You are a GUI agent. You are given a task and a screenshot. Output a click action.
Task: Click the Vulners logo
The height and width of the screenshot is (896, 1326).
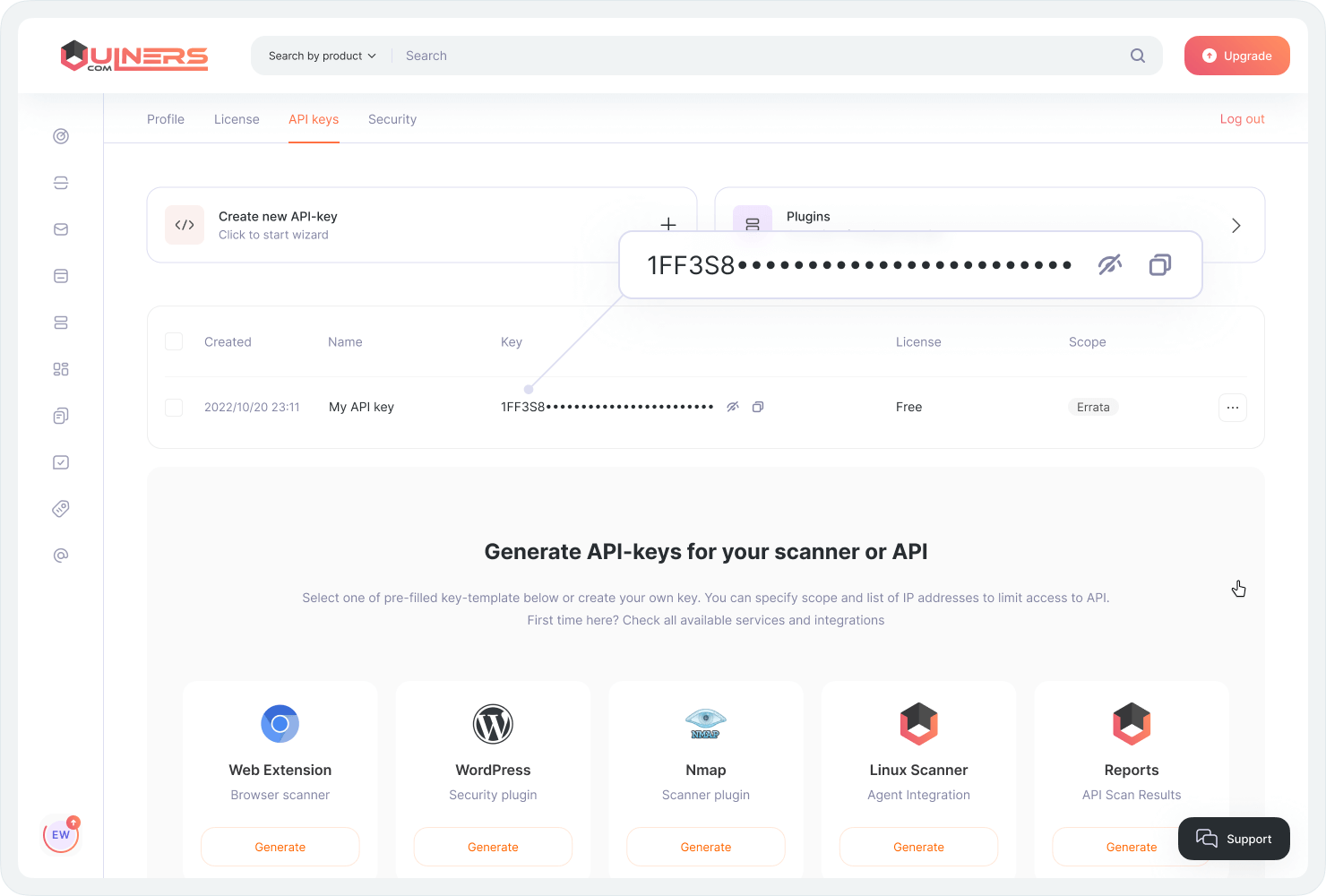point(133,56)
